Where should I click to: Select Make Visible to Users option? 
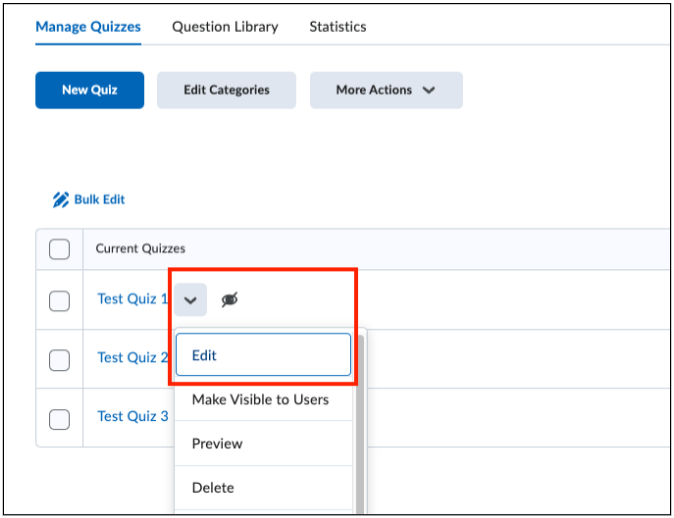263,400
